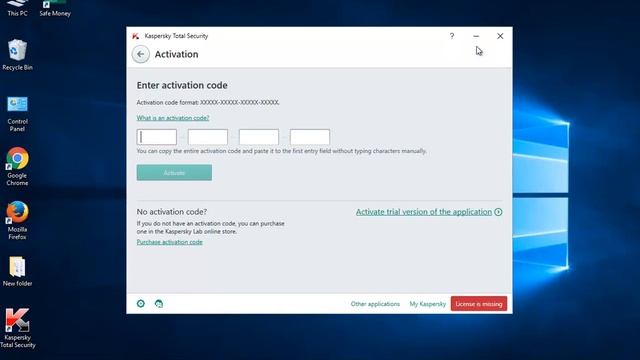Viewport: 640px width, 360px height.
Task: Click the Activate button
Action: coord(174,173)
